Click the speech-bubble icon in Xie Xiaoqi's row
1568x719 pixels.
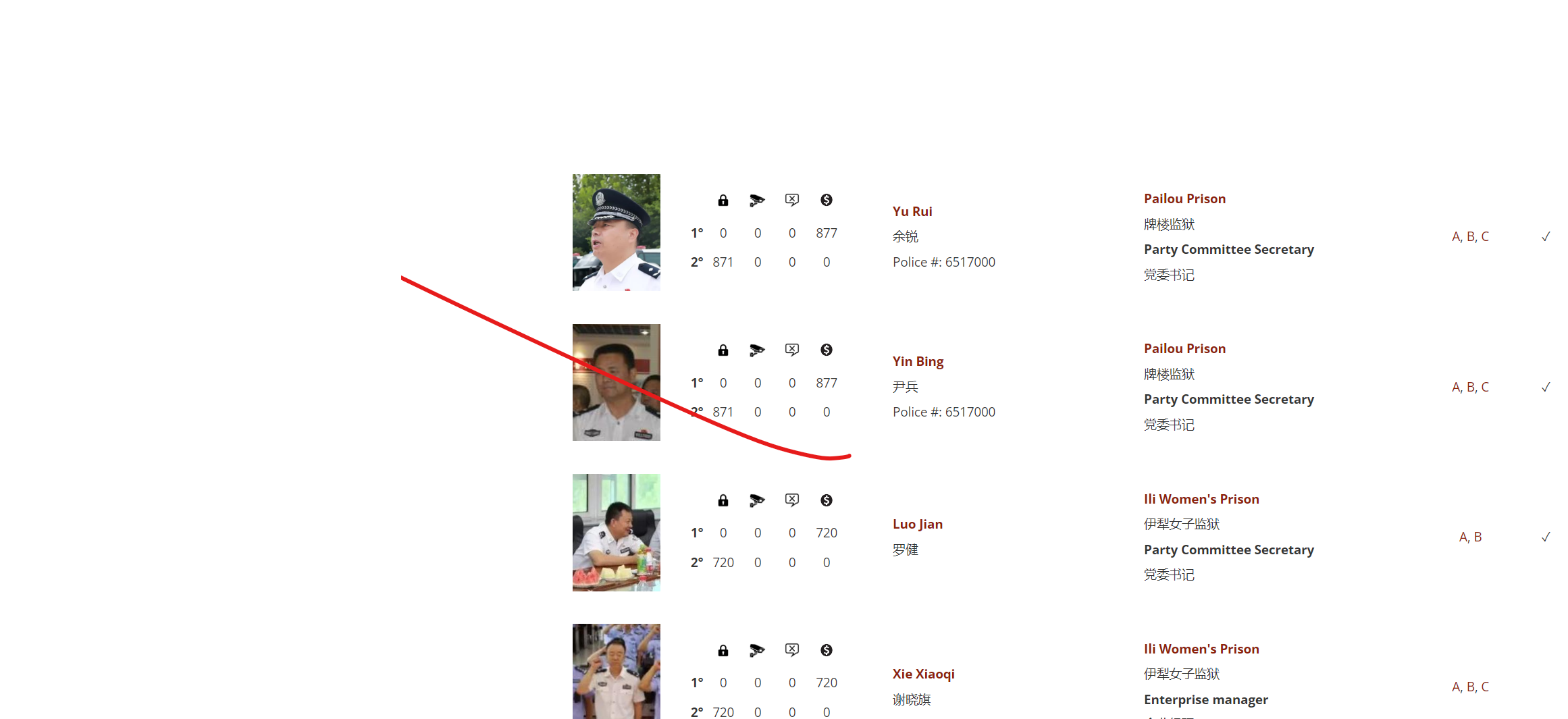[792, 650]
